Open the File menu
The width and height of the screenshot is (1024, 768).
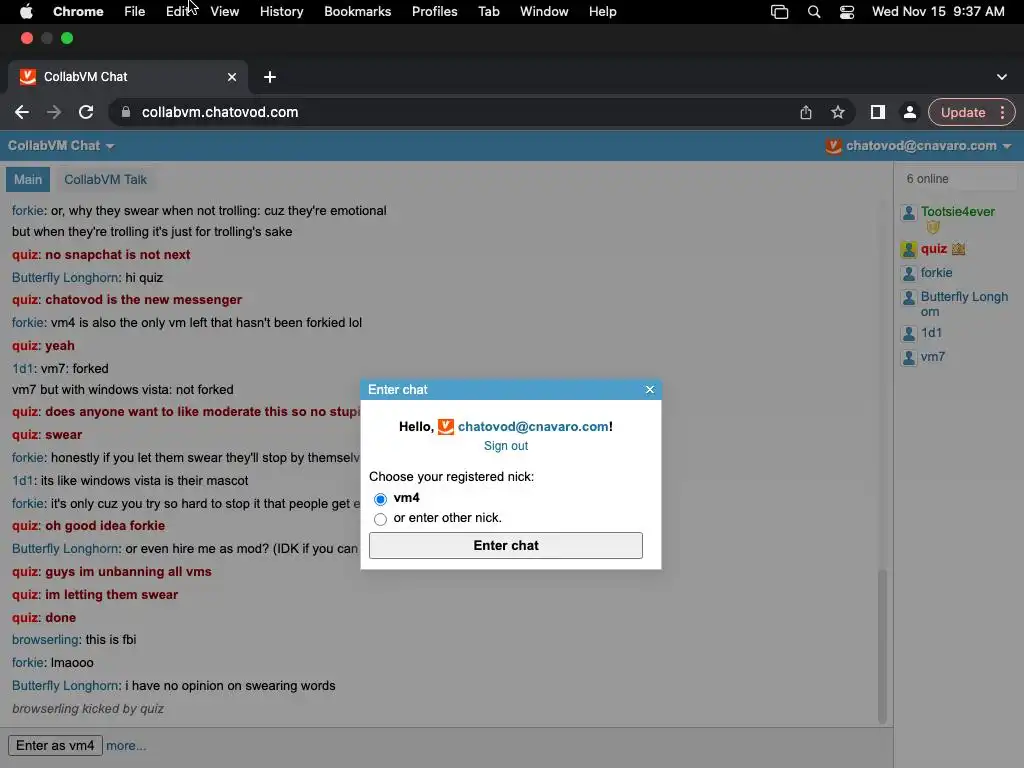point(135,12)
